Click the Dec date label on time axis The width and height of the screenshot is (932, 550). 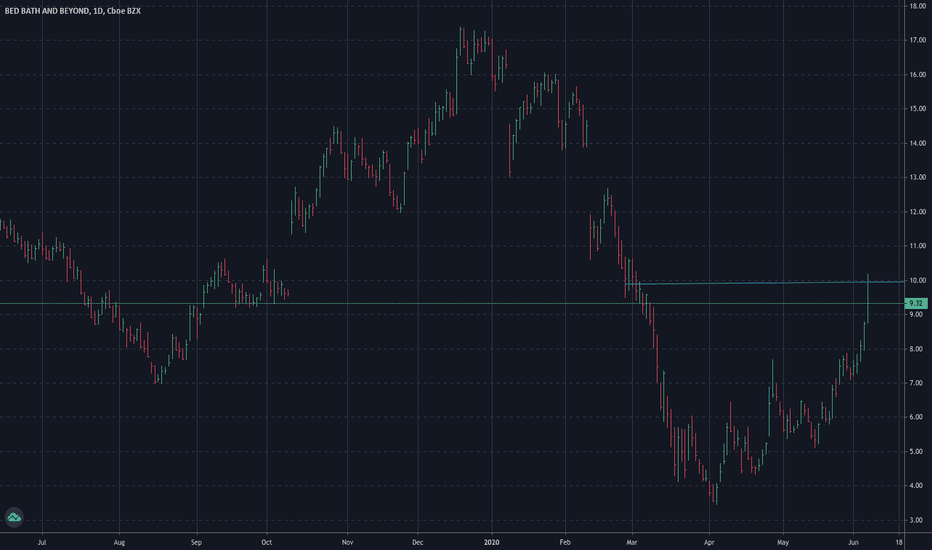click(418, 542)
